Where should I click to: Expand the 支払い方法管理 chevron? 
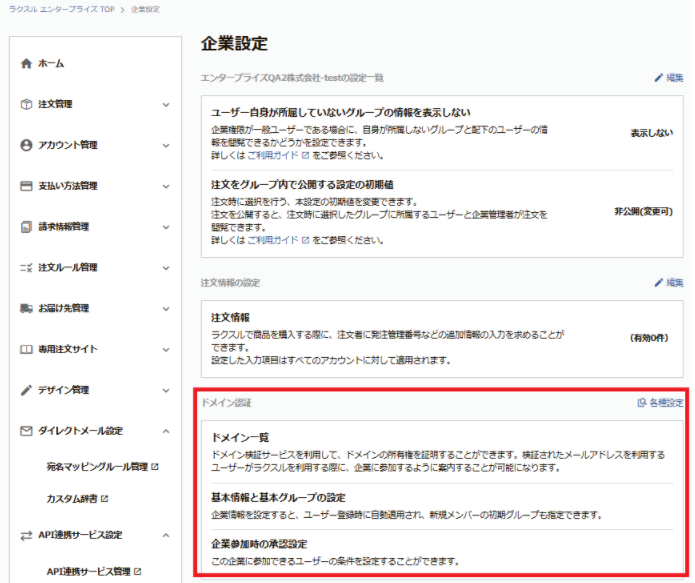pyautogui.click(x=166, y=186)
